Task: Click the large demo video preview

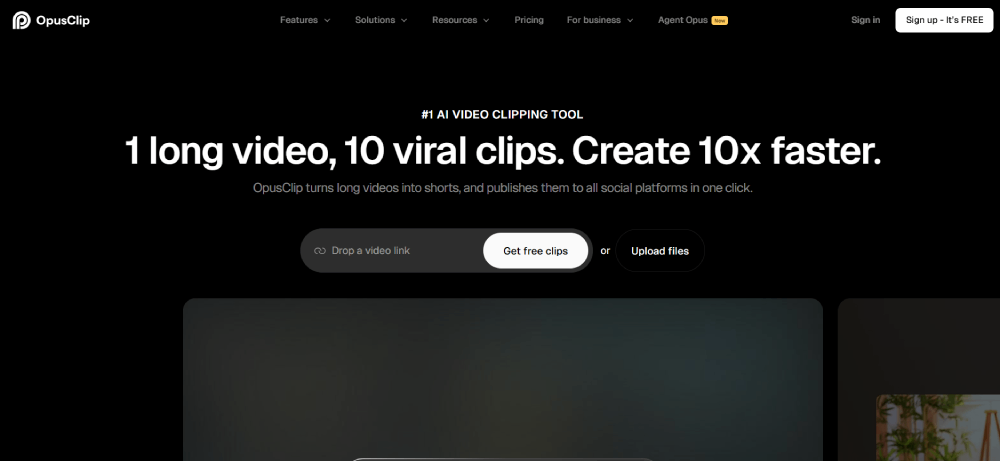Action: coord(503,379)
